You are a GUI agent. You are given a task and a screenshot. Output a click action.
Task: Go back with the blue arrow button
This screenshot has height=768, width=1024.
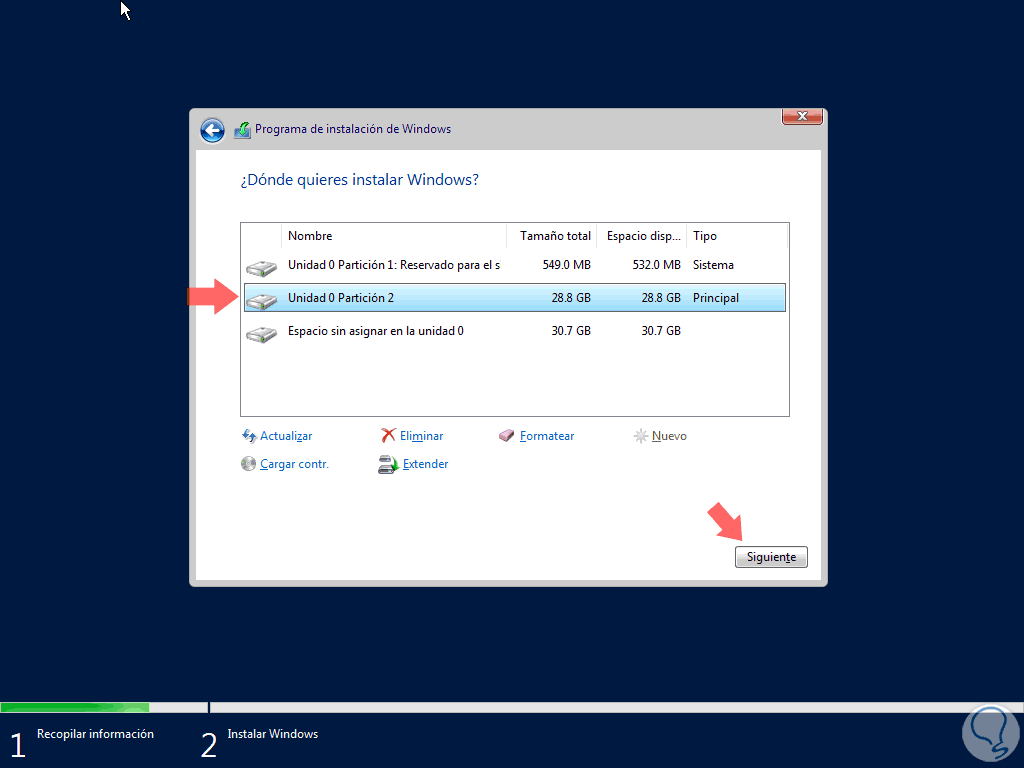coord(212,130)
